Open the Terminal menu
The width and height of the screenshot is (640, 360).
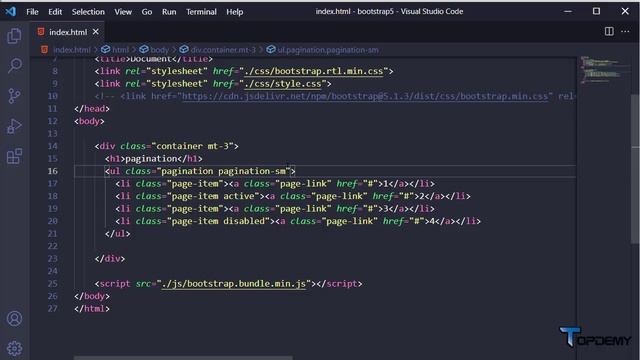pos(201,12)
